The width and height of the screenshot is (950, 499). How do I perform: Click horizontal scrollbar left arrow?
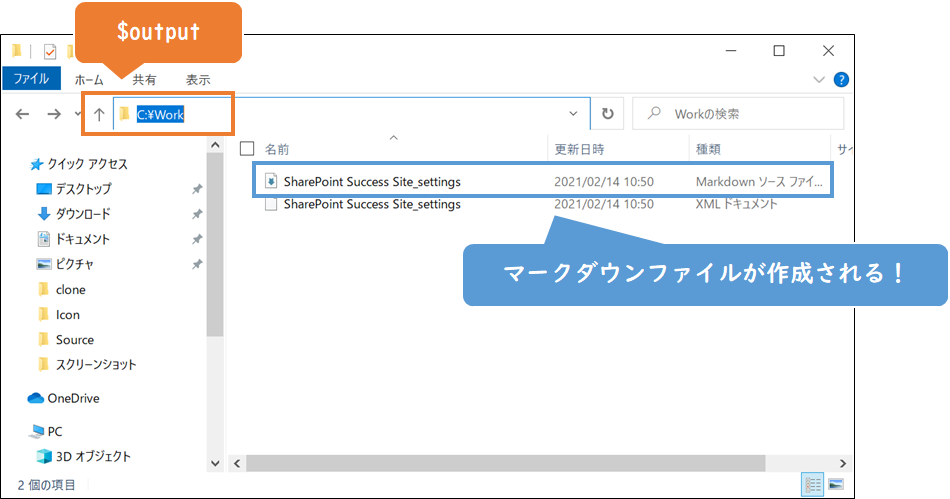[237, 463]
